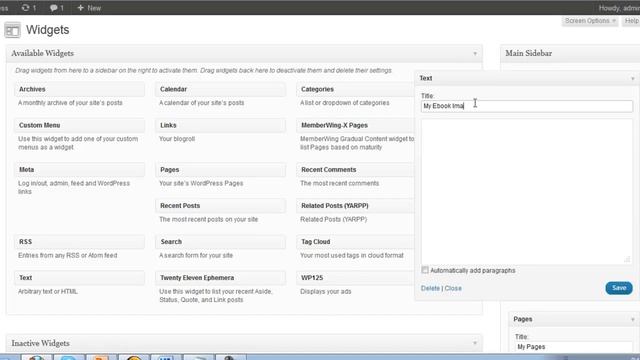The width and height of the screenshot is (640, 360).
Task: Select the Archives widget
Action: pyautogui.click(x=80, y=89)
